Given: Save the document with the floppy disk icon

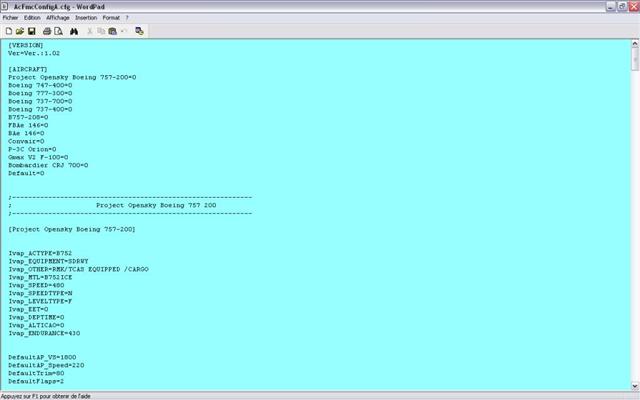Looking at the screenshot, I should 31,31.
